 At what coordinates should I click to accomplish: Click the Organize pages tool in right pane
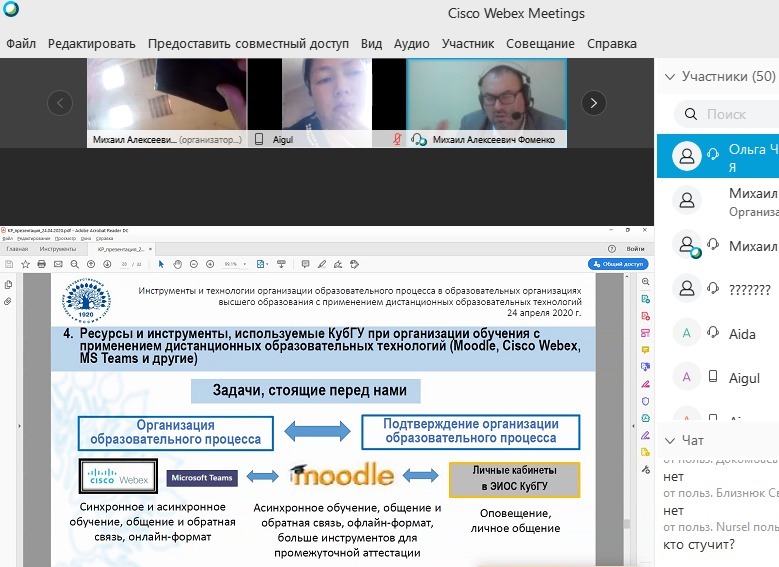point(645,333)
